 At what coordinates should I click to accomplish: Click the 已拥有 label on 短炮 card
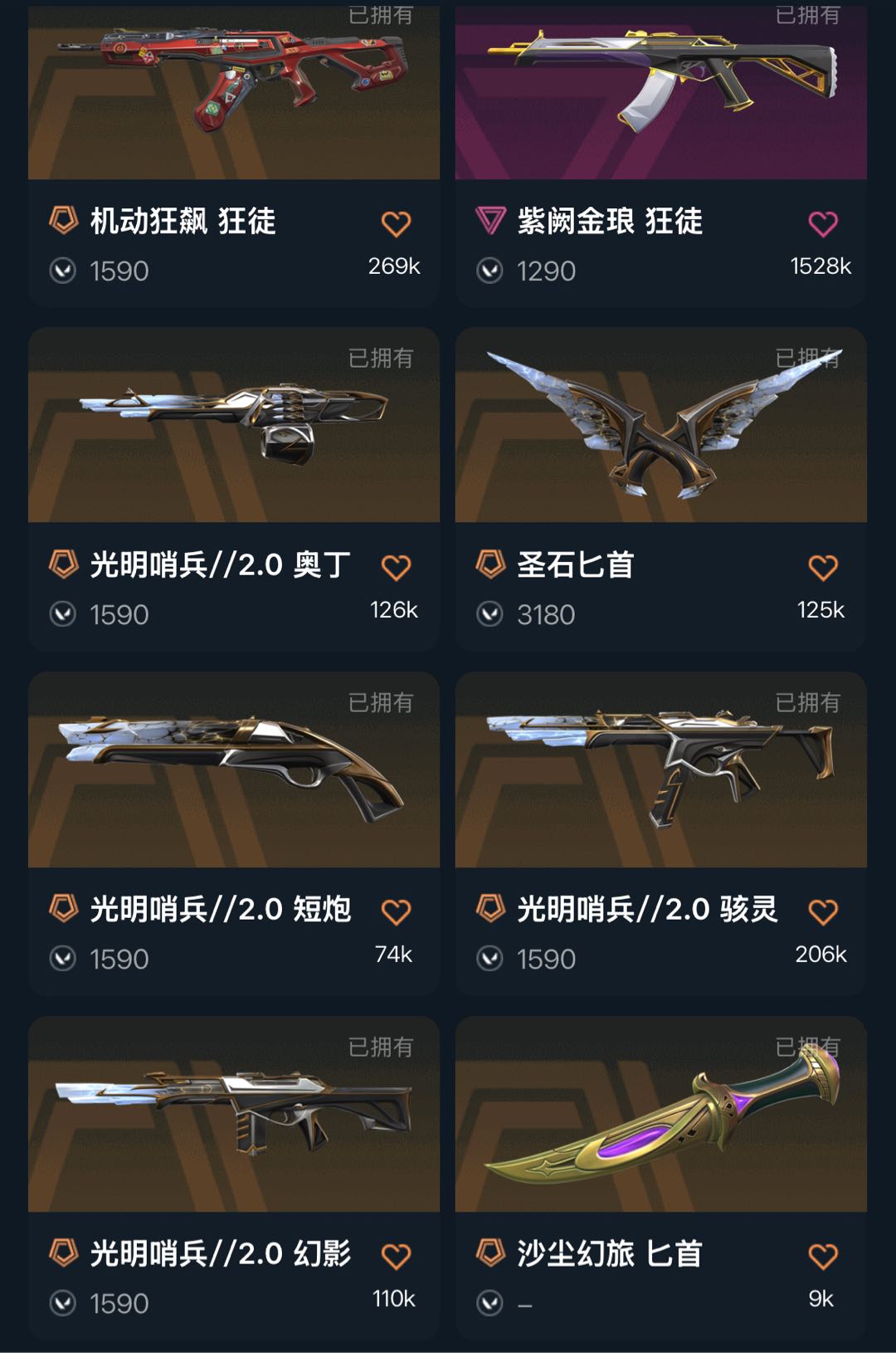point(381,703)
